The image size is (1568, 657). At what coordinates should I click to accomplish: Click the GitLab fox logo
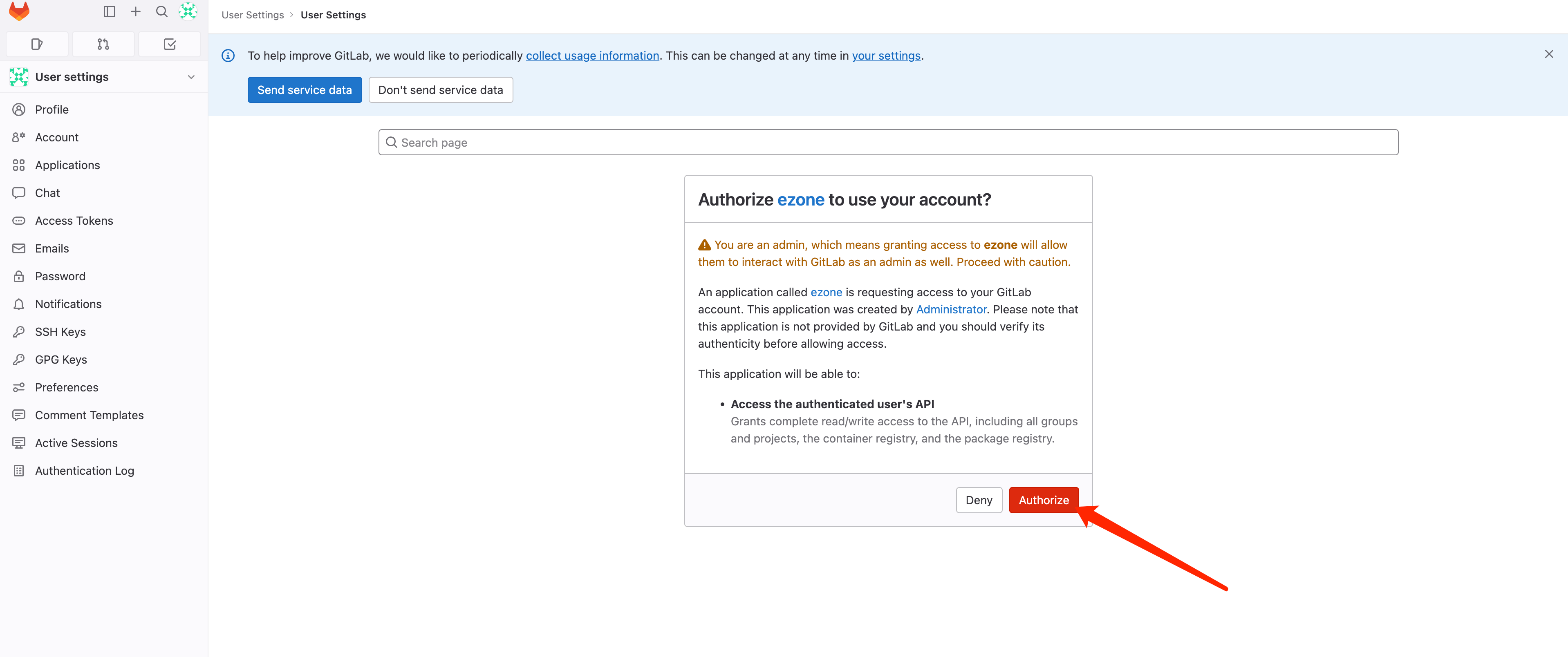(20, 11)
